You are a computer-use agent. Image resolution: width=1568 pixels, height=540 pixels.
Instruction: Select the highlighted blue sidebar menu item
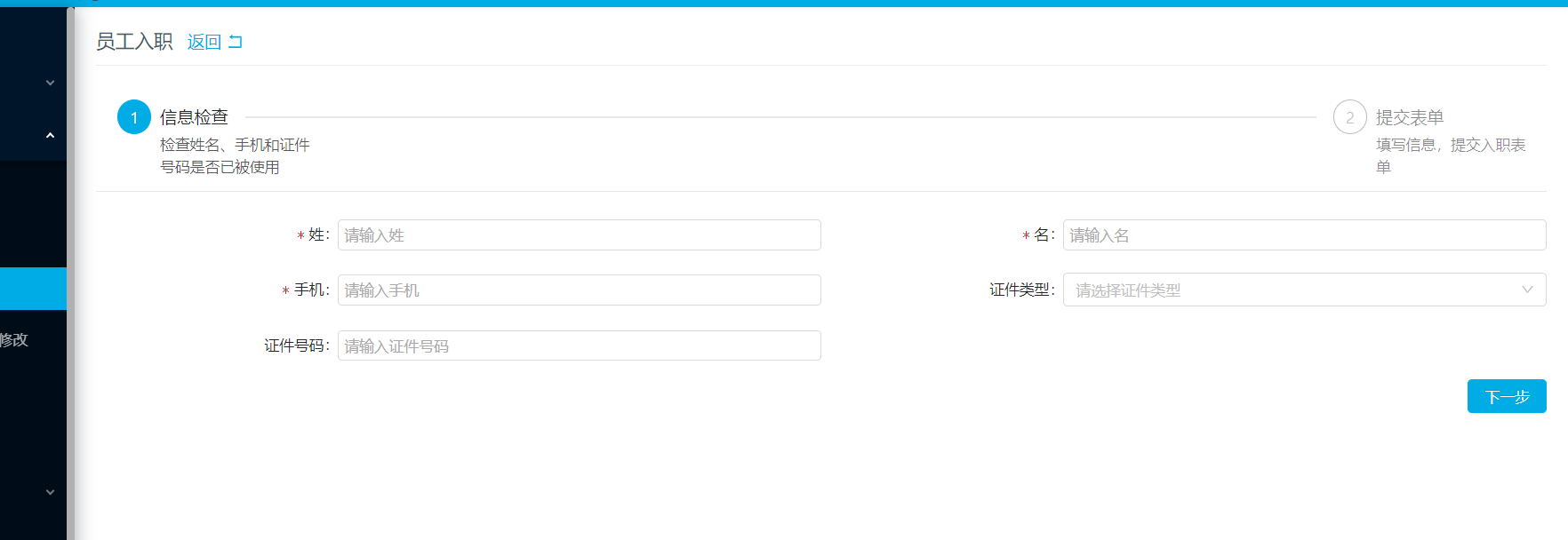click(x=33, y=289)
